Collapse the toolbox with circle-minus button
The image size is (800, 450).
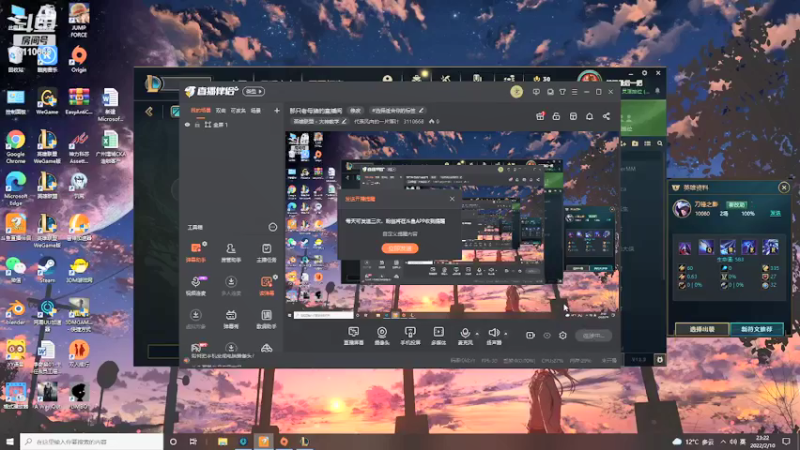272,227
